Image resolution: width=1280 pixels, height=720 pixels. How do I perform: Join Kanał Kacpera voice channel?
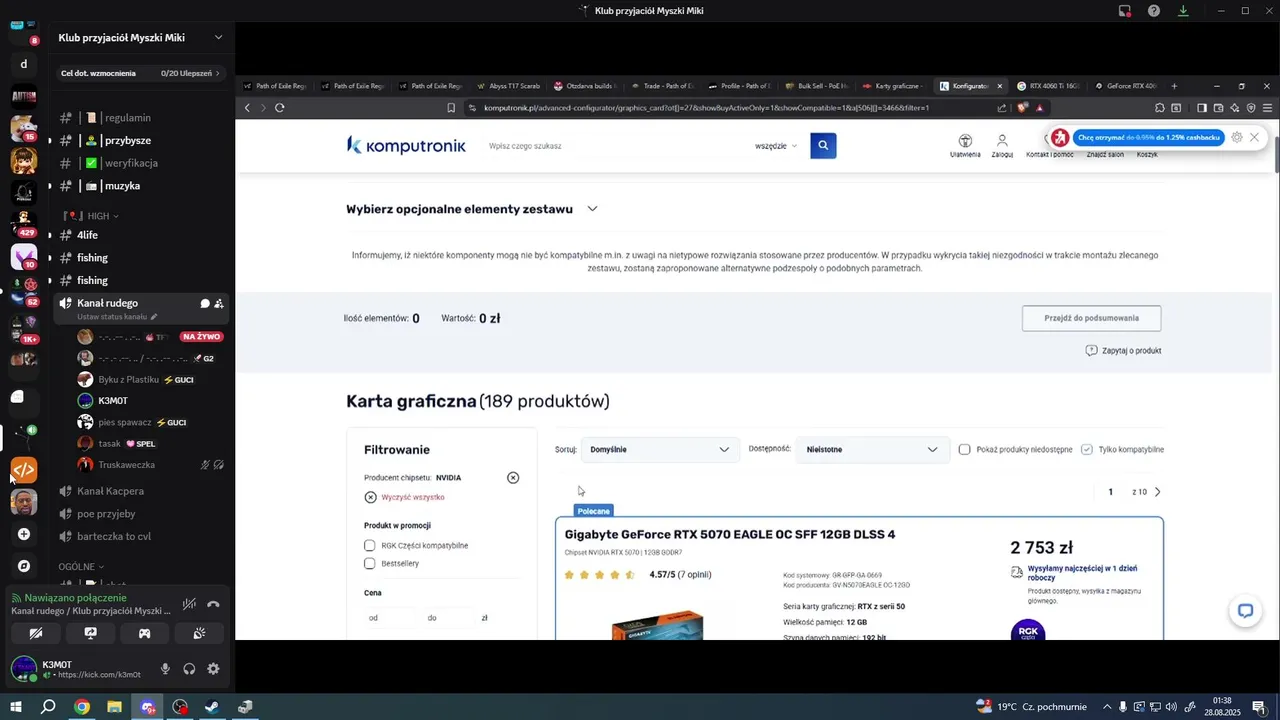pyautogui.click(x=110, y=491)
